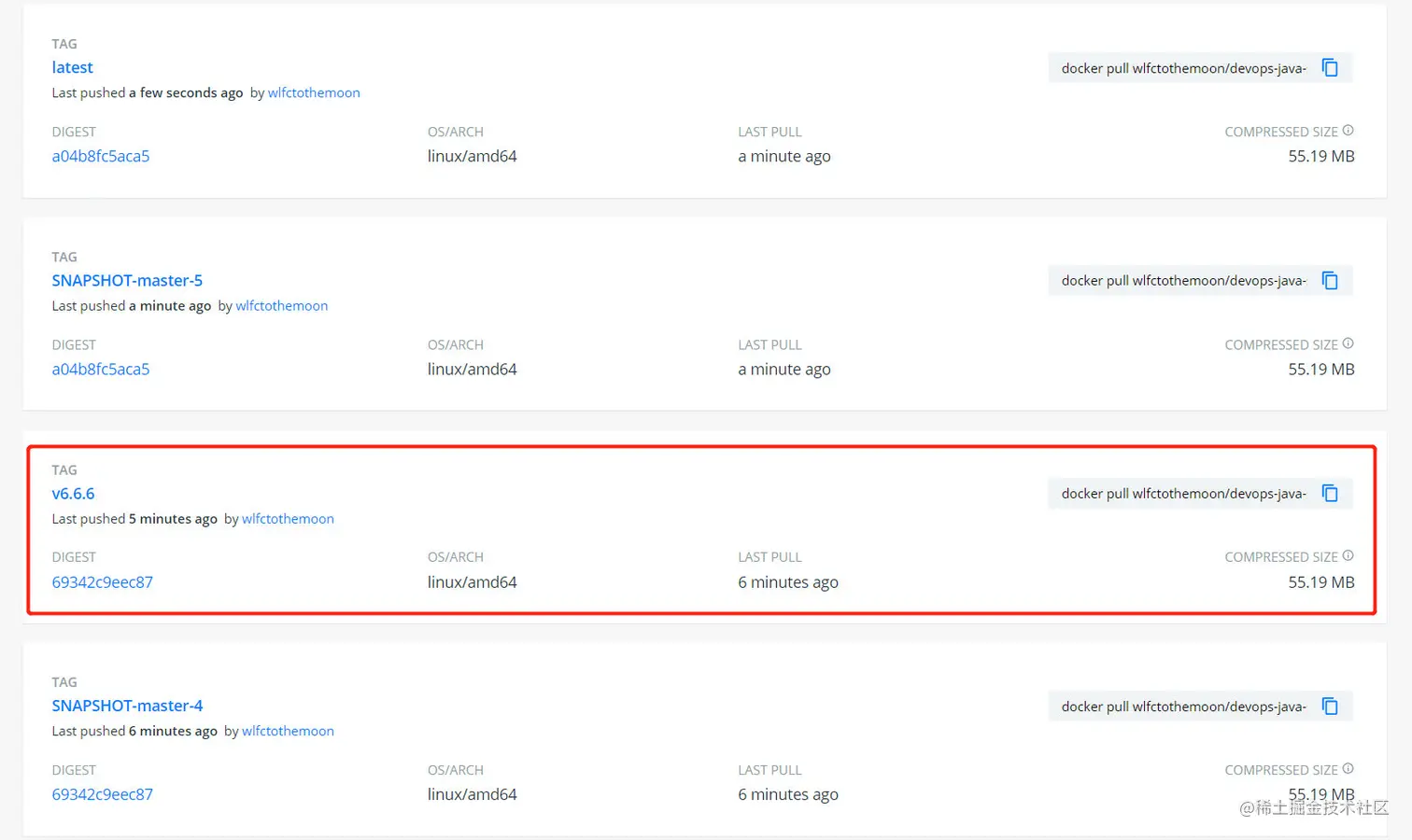The image size is (1412, 840).
Task: Click compressed size info icon in v6.6.6 card
Action: pos(1348,556)
